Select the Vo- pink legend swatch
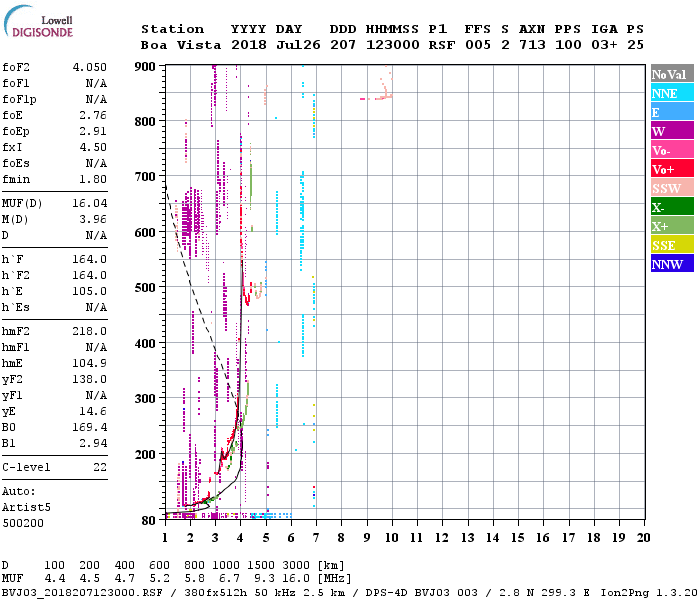The height and width of the screenshot is (600, 700). pos(672,150)
